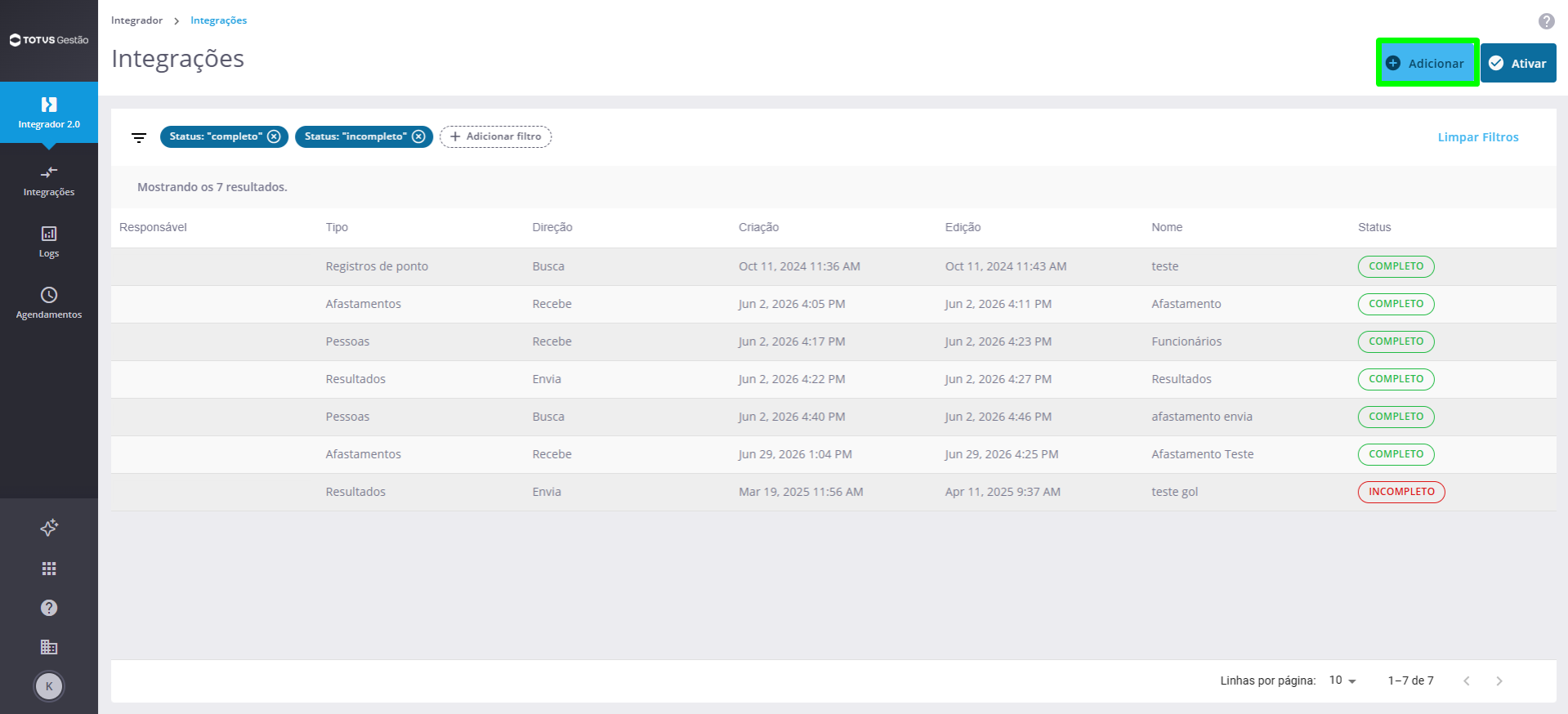Sort by Responsável column header
1568x714 pixels.
[153, 227]
